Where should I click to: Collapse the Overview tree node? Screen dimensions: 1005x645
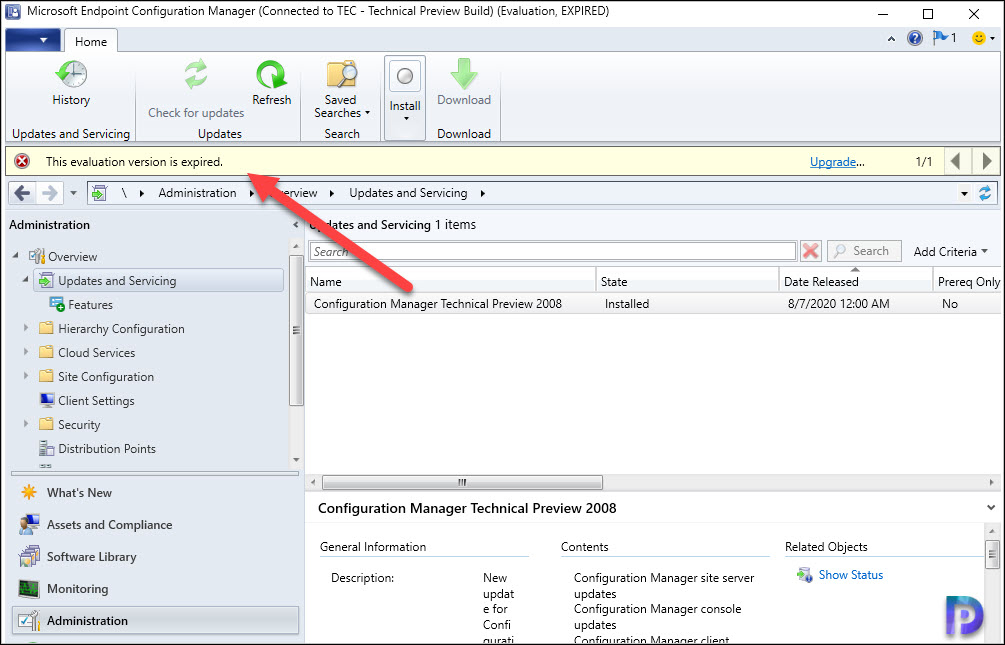tap(16, 256)
